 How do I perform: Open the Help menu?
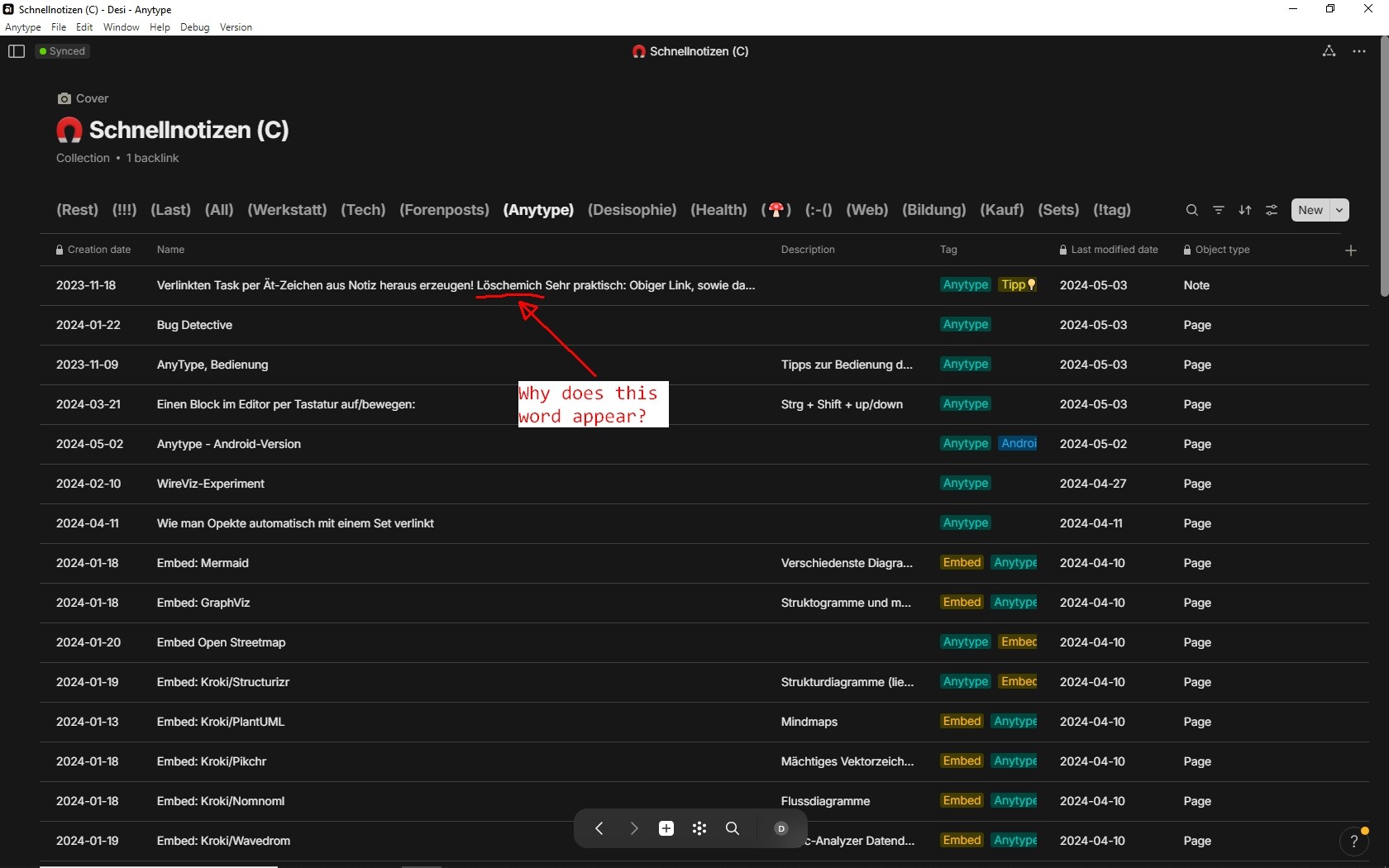click(x=160, y=27)
